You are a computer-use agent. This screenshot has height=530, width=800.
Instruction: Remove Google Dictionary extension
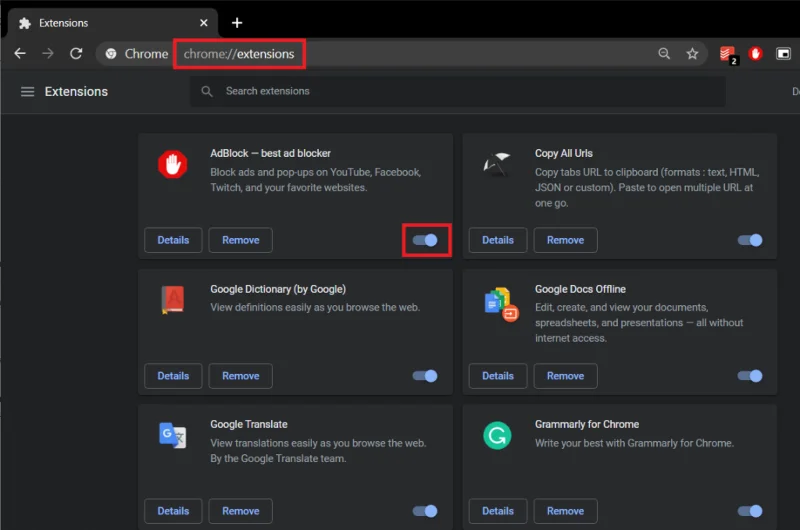coord(240,376)
